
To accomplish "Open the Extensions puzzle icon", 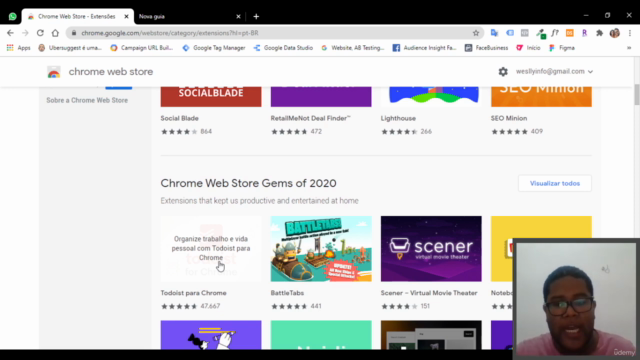I will [599, 33].
